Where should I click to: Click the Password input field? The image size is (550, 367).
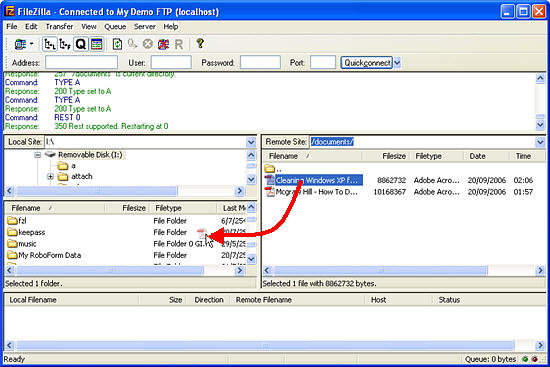click(260, 62)
